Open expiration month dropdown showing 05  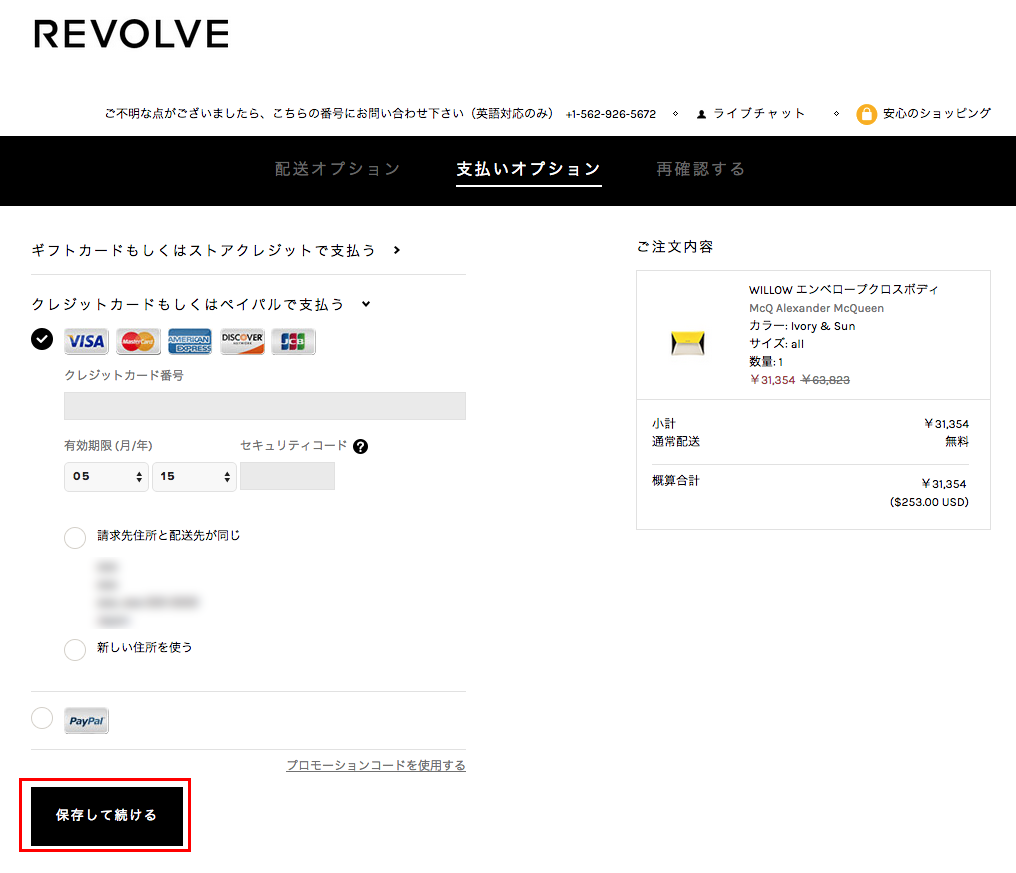coord(106,476)
